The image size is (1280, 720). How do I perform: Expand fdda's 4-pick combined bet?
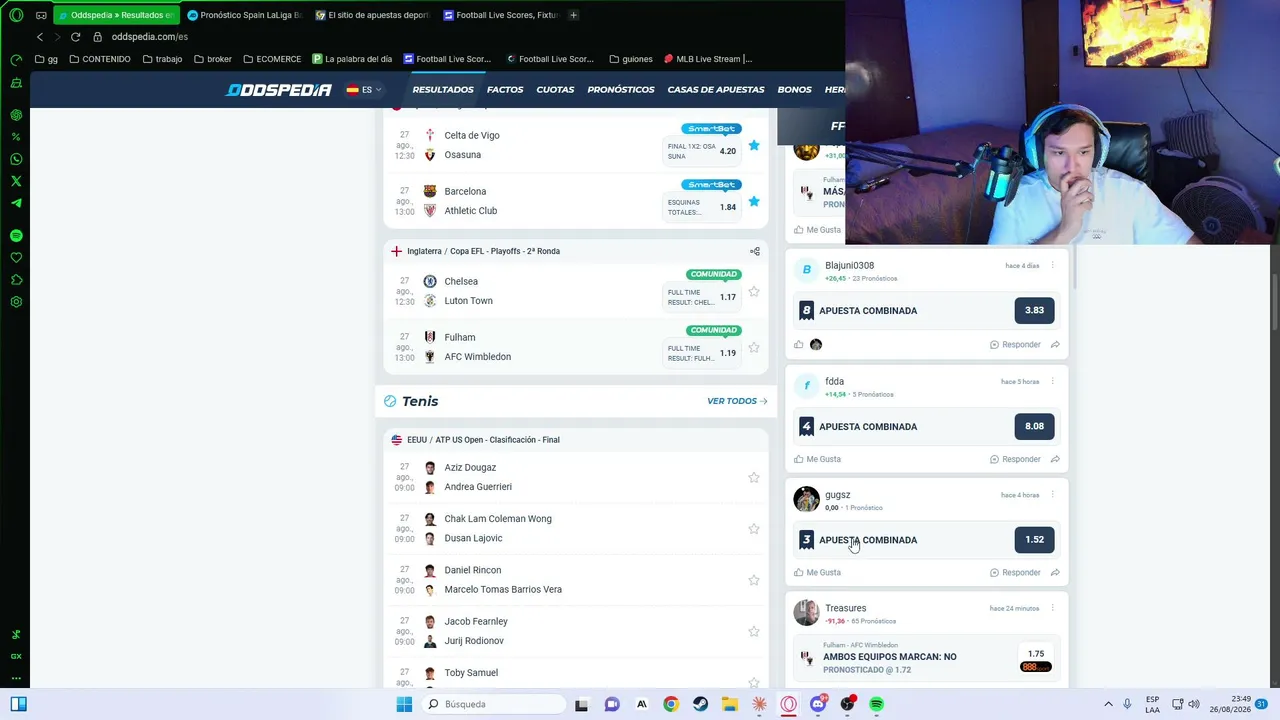(925, 427)
